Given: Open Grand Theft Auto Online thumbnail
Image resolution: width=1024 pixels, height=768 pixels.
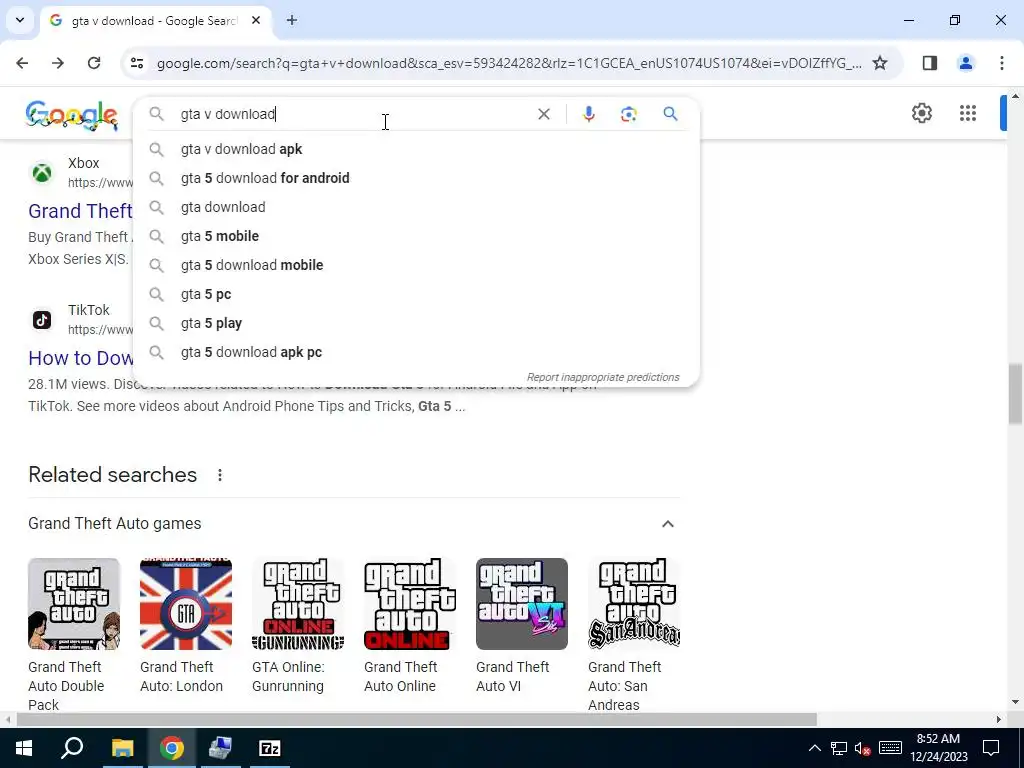Looking at the screenshot, I should 409,603.
